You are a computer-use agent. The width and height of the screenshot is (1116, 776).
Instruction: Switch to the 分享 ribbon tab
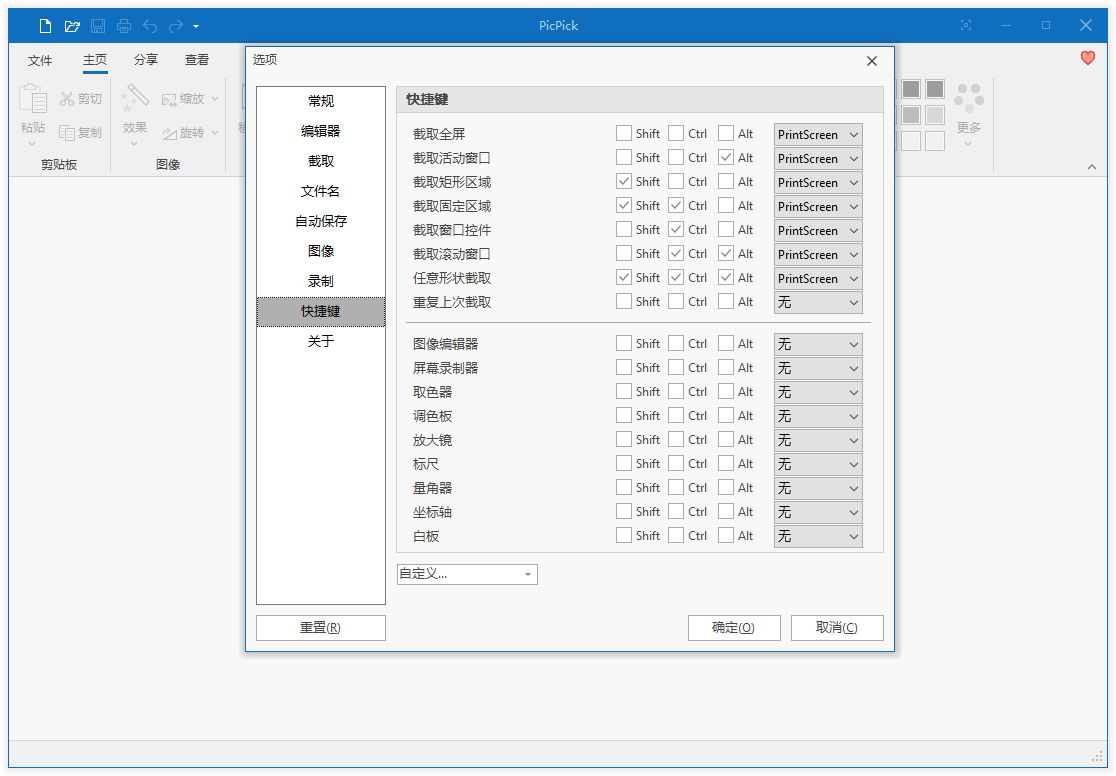click(x=145, y=60)
